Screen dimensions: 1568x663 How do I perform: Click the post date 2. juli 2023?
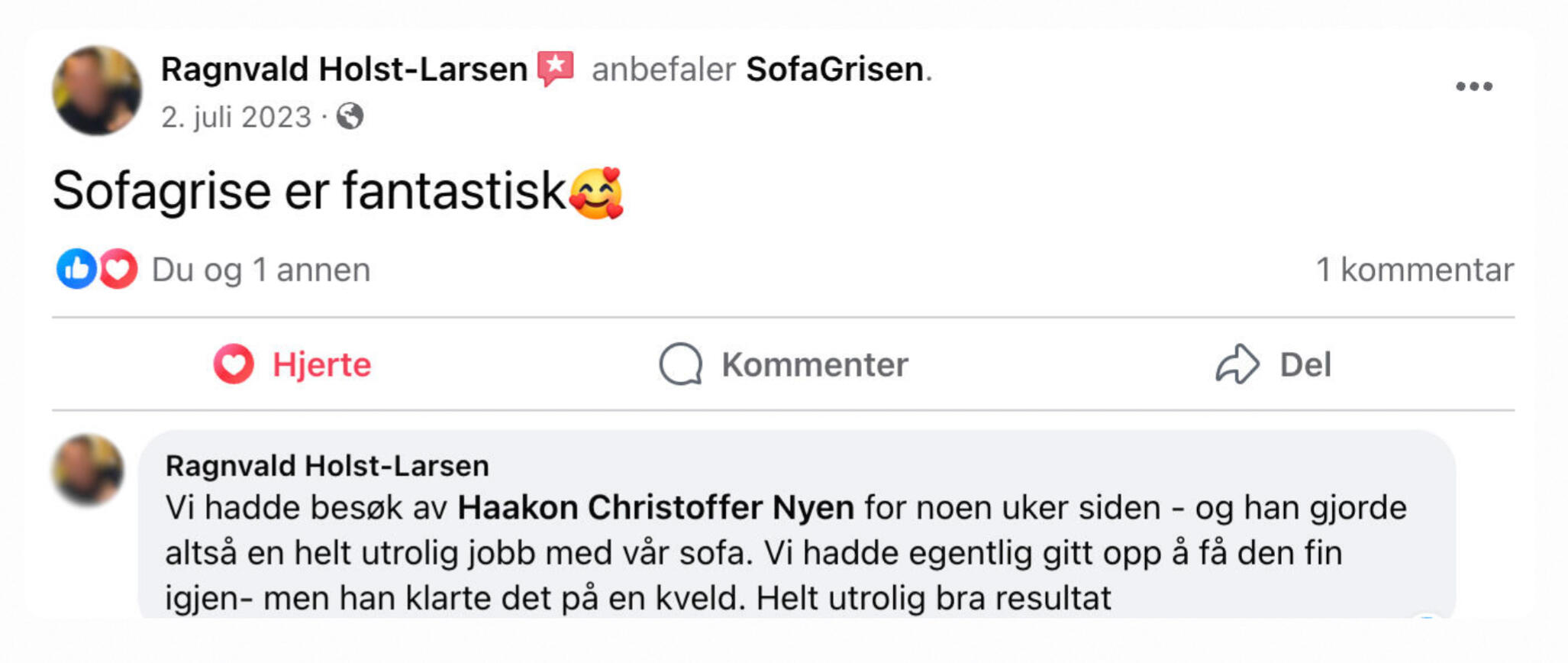pyautogui.click(x=236, y=118)
